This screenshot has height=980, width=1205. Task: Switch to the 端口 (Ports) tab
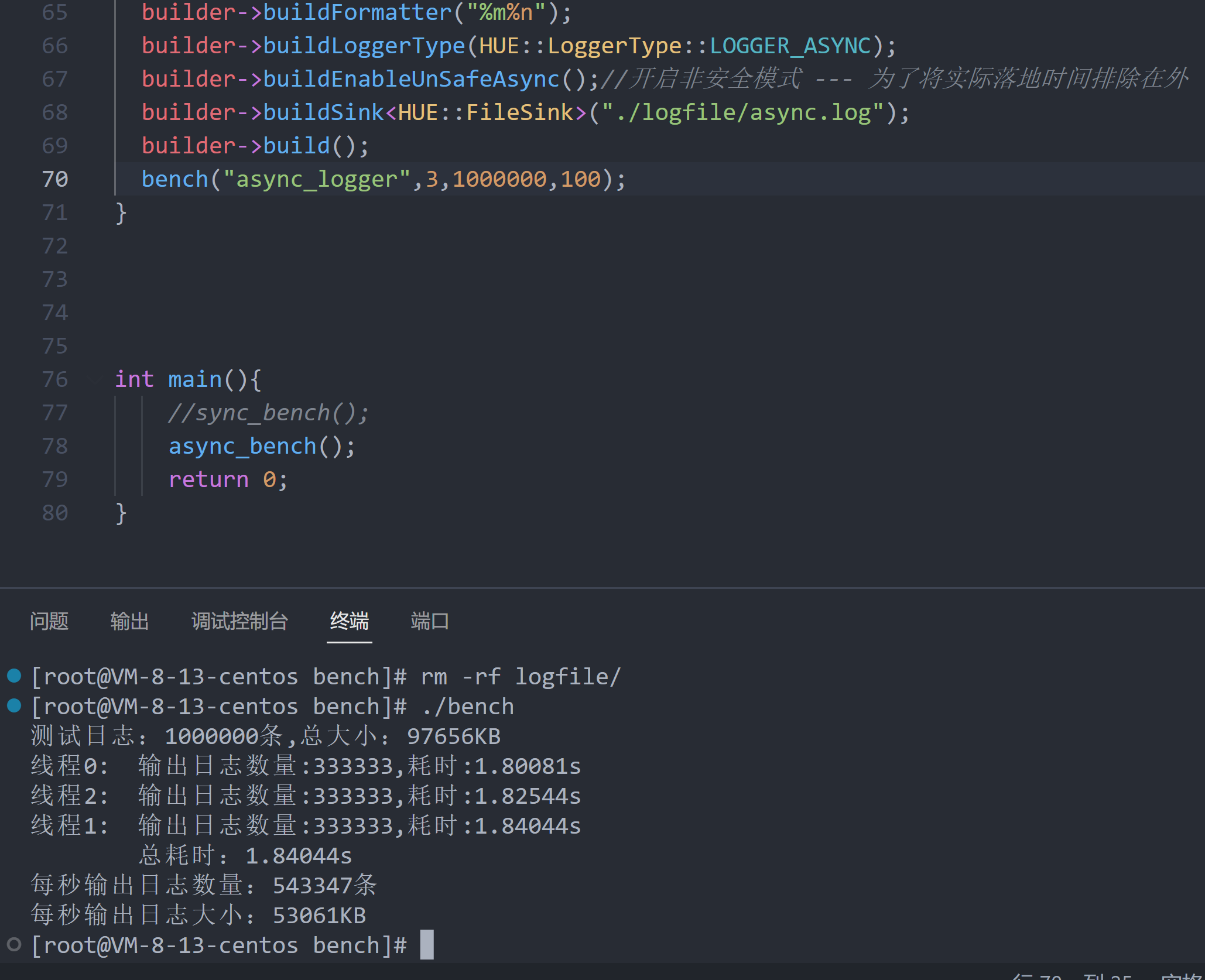429,621
